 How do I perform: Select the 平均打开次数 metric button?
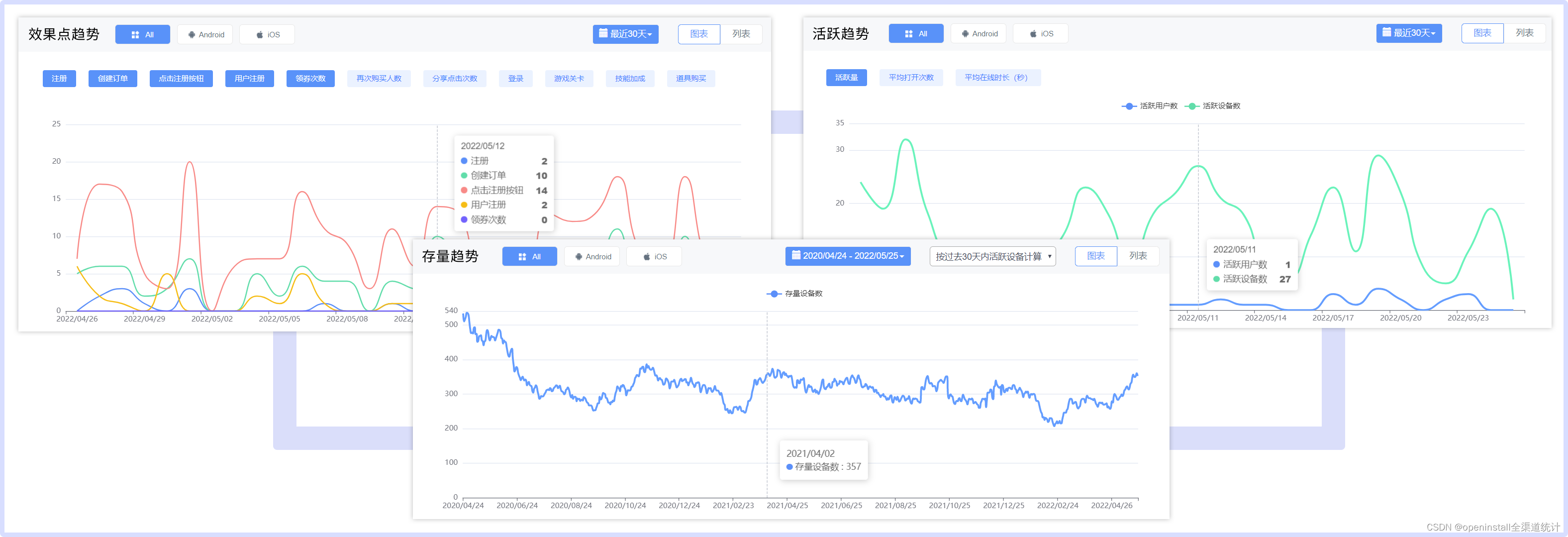pyautogui.click(x=911, y=77)
